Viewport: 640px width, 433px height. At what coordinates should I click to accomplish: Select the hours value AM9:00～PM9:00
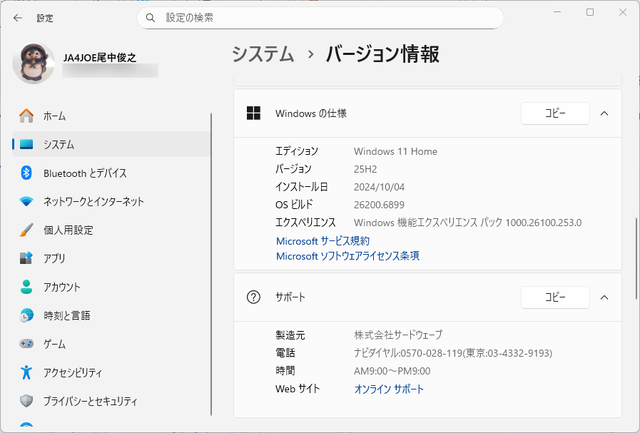pos(392,371)
